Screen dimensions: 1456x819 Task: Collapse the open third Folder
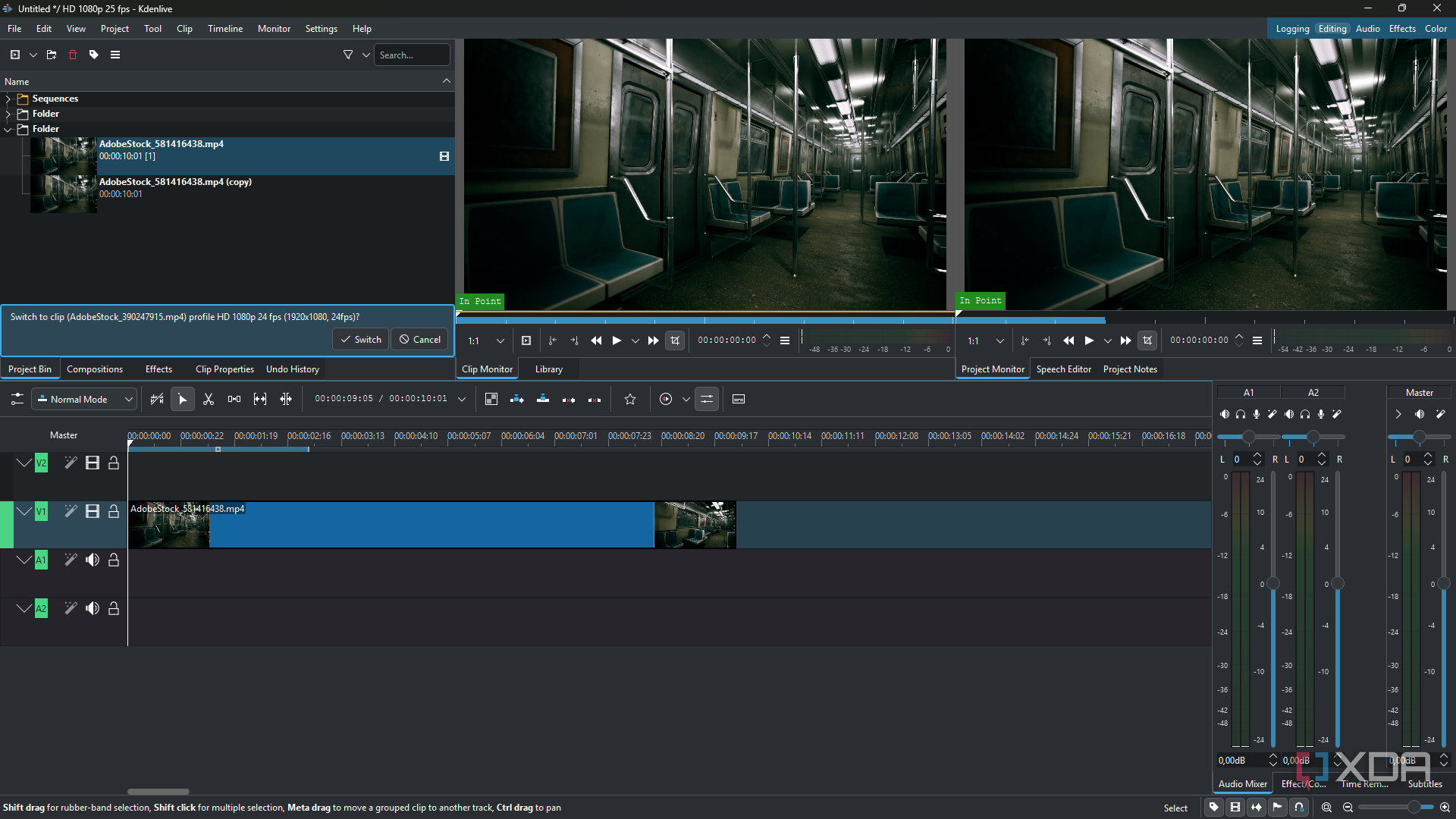pyautogui.click(x=8, y=130)
